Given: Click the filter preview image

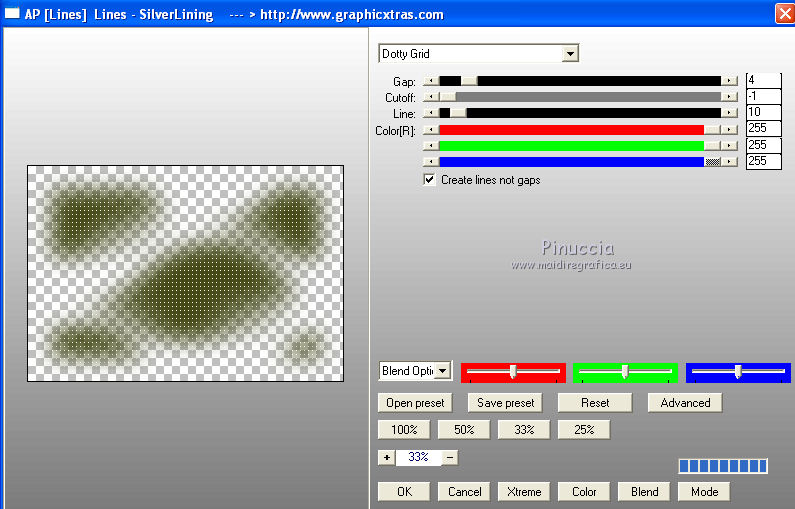Looking at the screenshot, I should coord(186,273).
